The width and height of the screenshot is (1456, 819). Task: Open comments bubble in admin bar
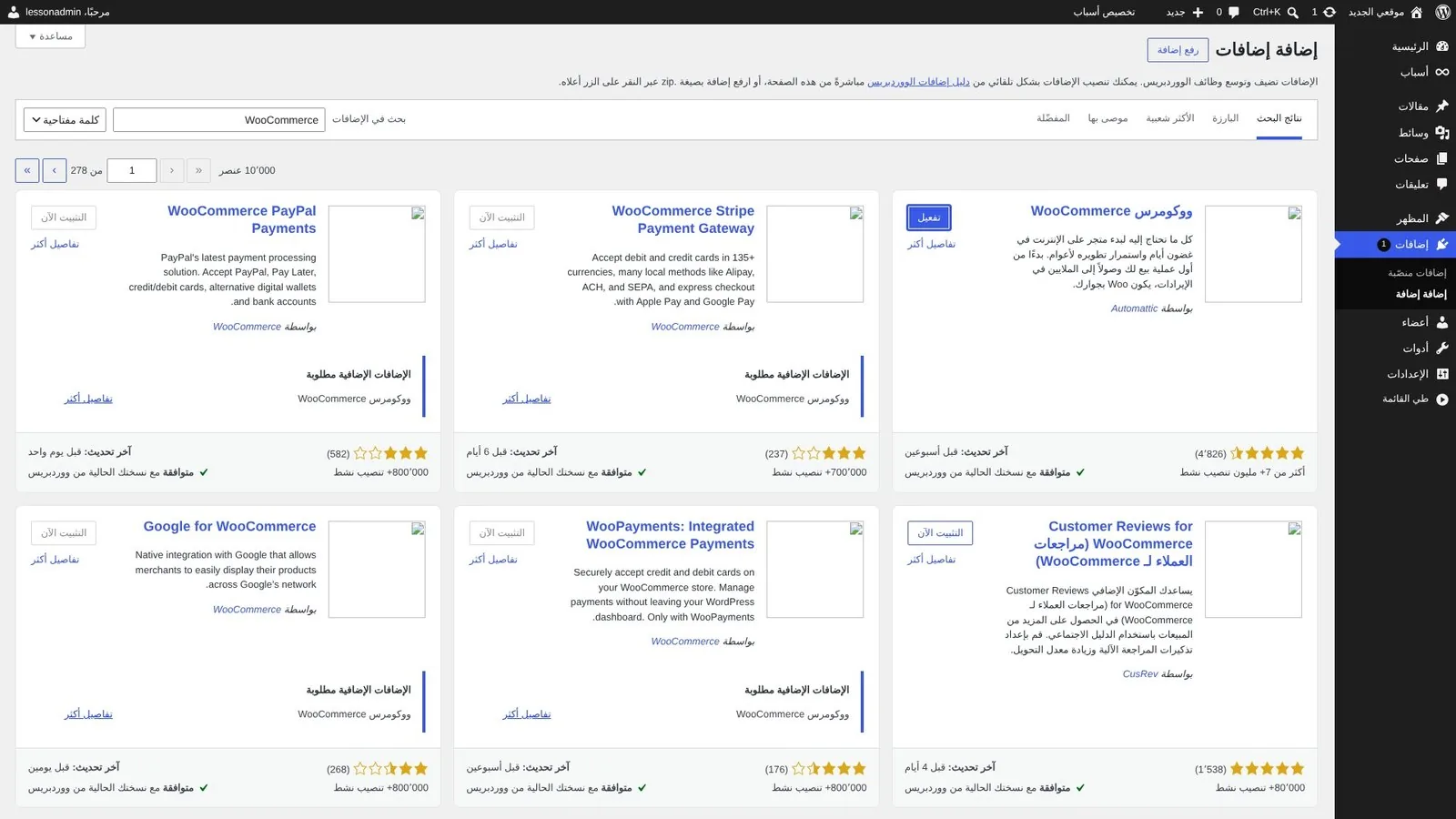(x=1234, y=12)
